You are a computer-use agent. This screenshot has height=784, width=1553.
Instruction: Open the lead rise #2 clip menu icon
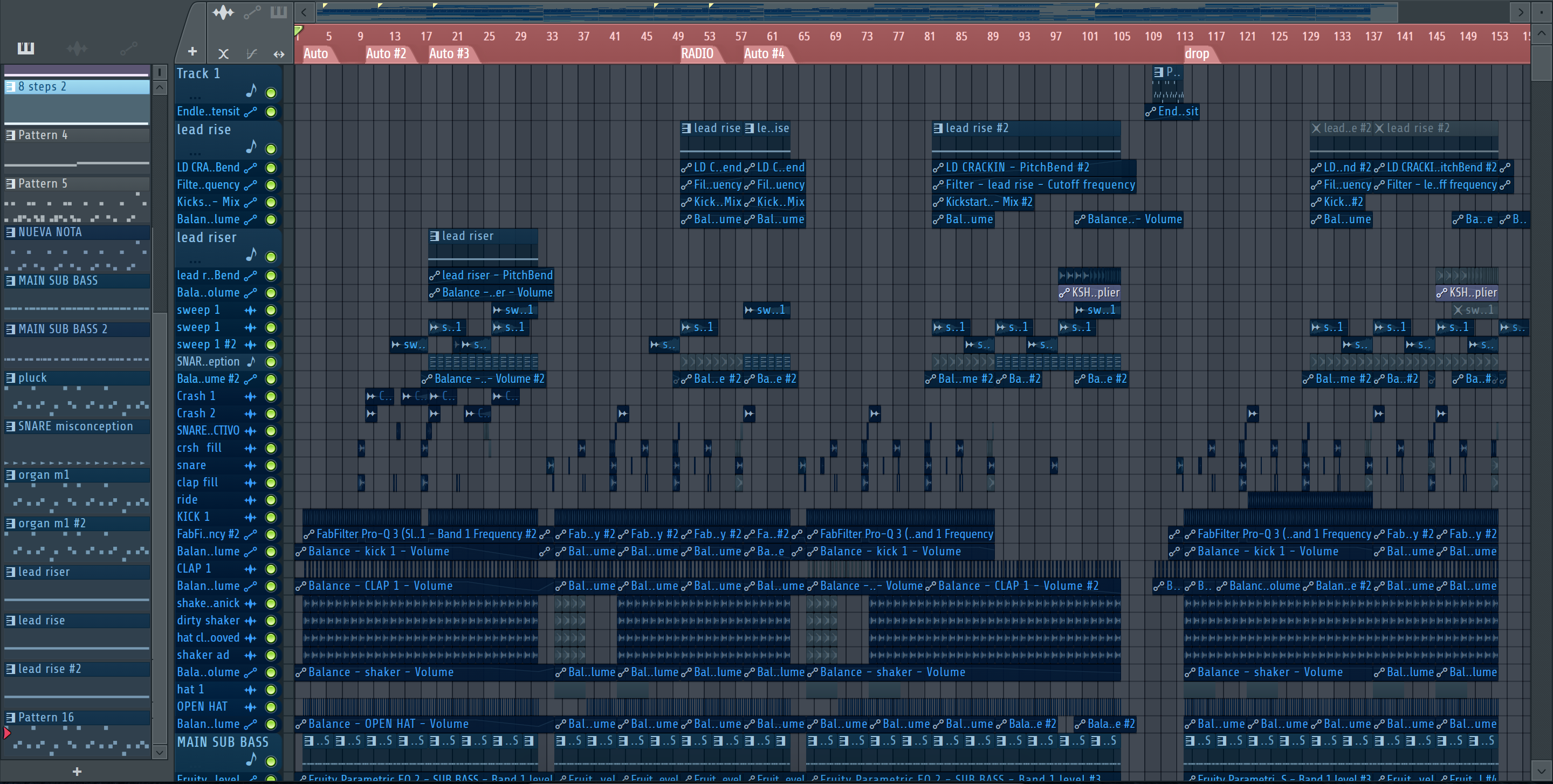tap(938, 128)
